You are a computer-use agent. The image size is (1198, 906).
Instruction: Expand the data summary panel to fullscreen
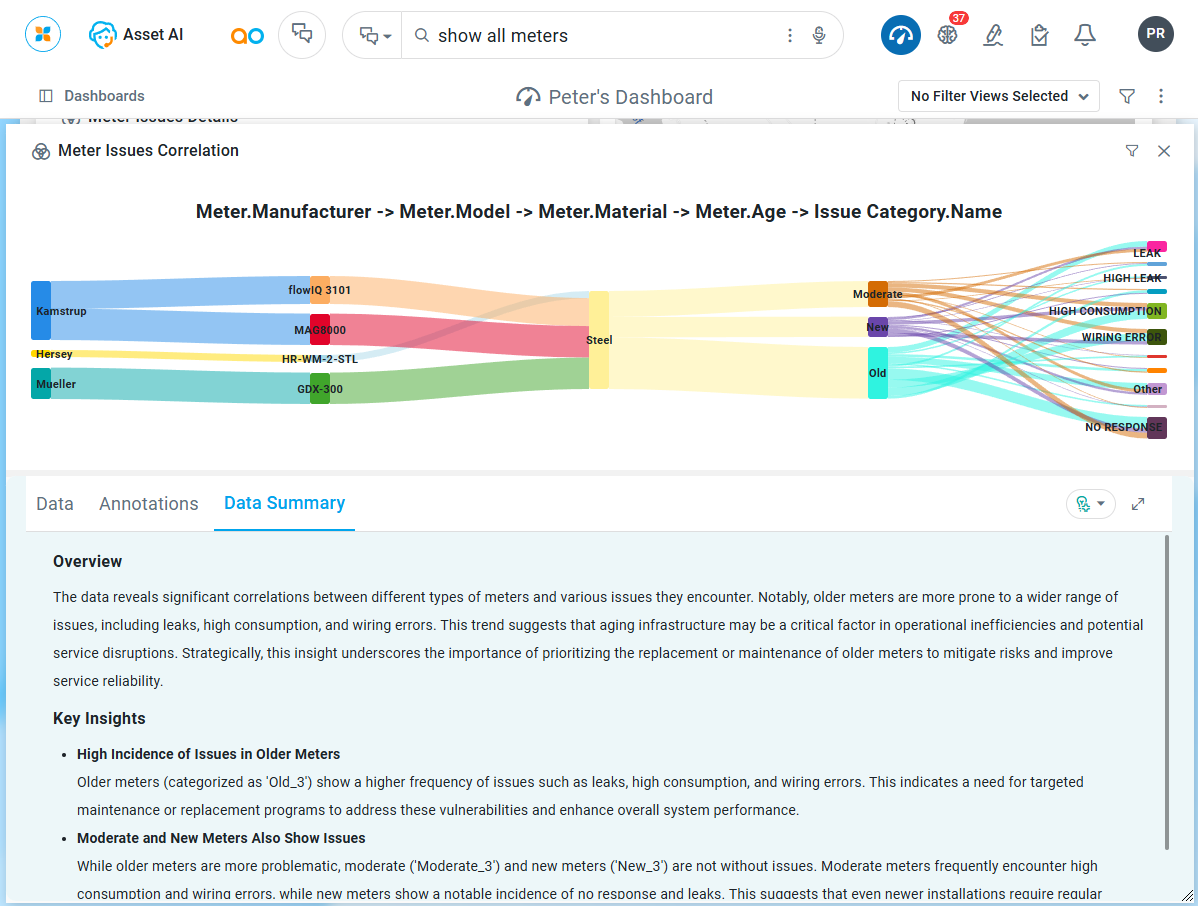tap(1138, 504)
